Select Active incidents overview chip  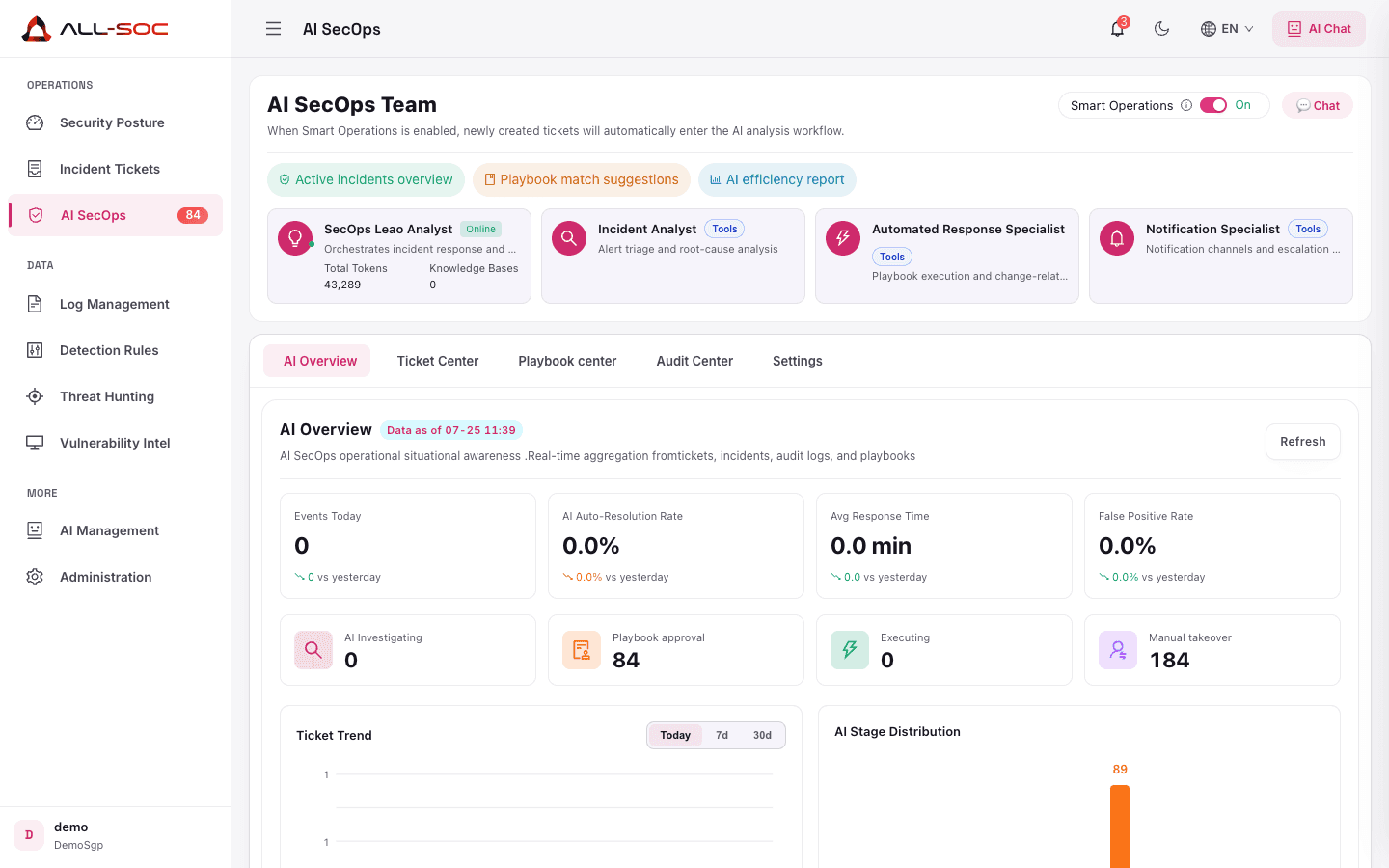pyautogui.click(x=366, y=179)
